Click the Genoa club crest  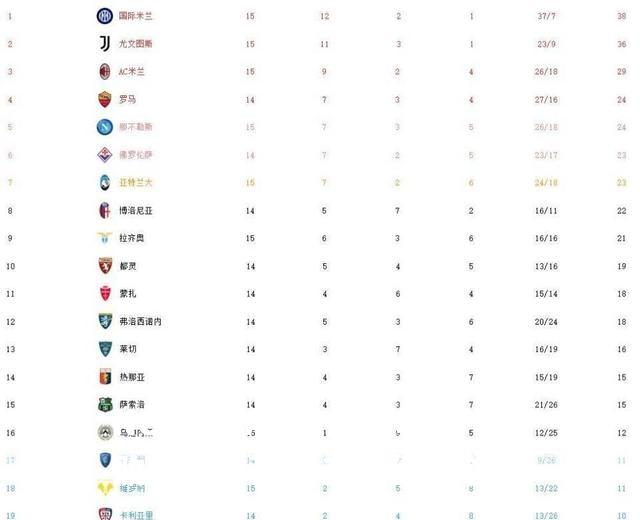[105, 377]
